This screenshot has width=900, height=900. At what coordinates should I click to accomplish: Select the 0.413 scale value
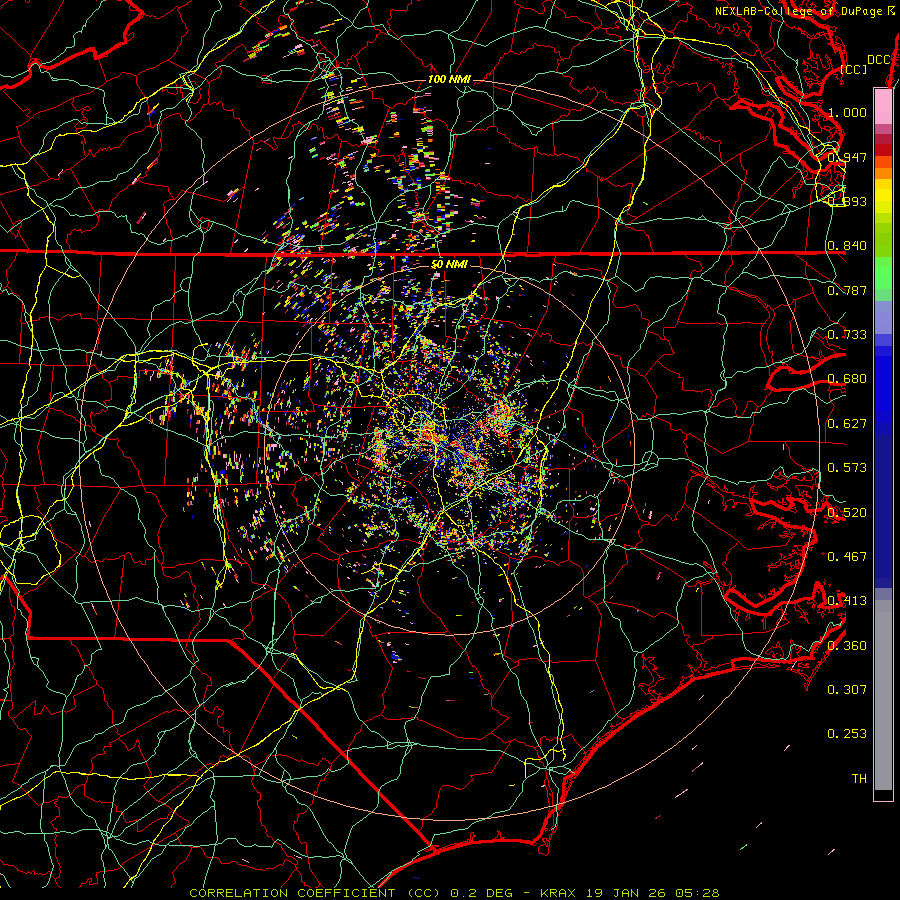847,601
